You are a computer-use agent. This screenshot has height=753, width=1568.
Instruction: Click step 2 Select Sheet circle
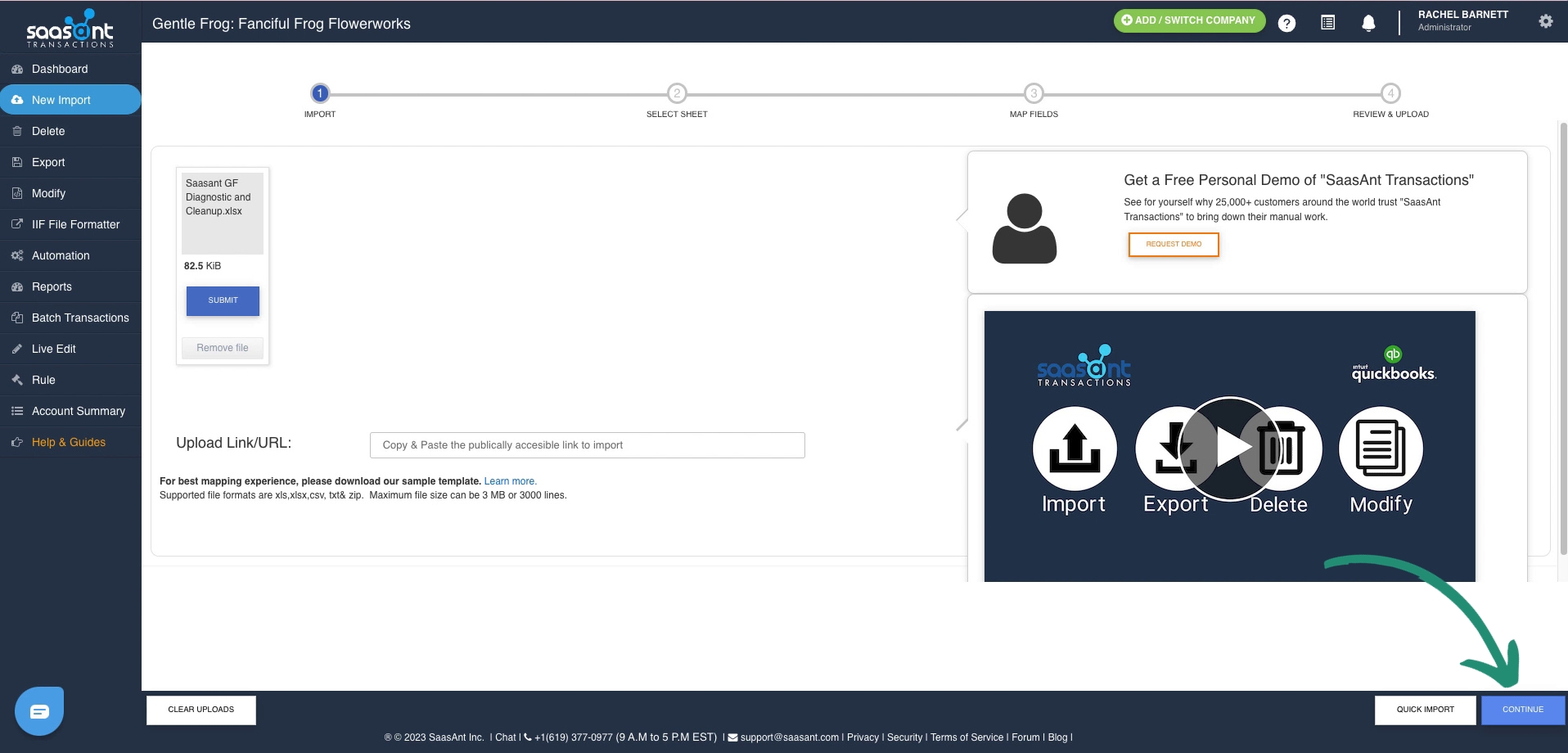(x=677, y=93)
